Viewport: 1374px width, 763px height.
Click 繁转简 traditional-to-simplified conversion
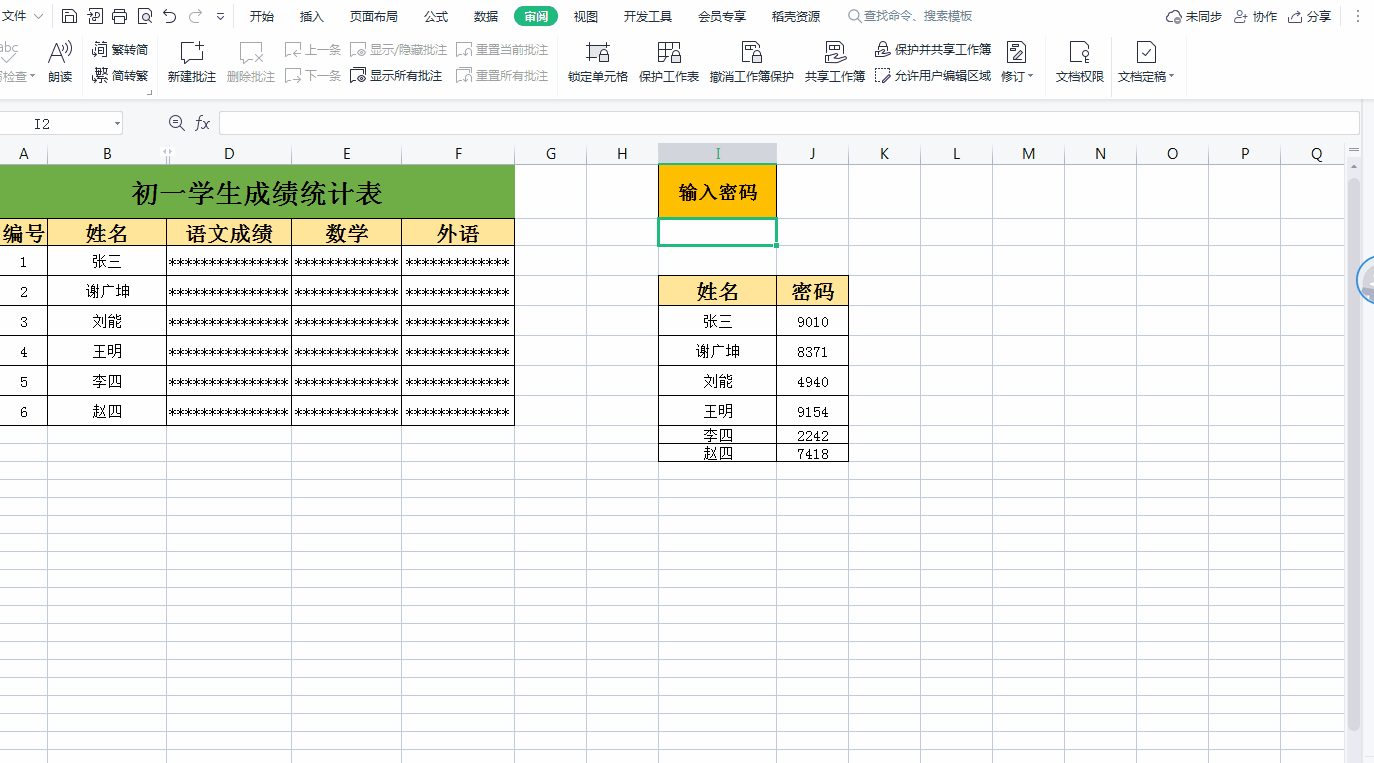click(120, 49)
